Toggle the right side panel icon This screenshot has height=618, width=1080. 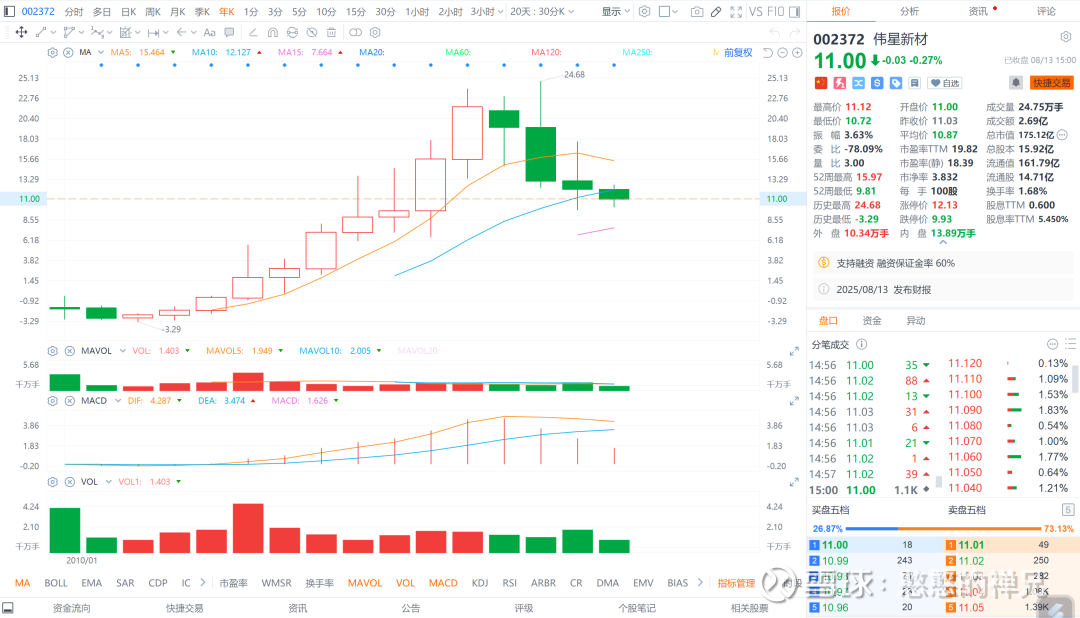coord(794,12)
